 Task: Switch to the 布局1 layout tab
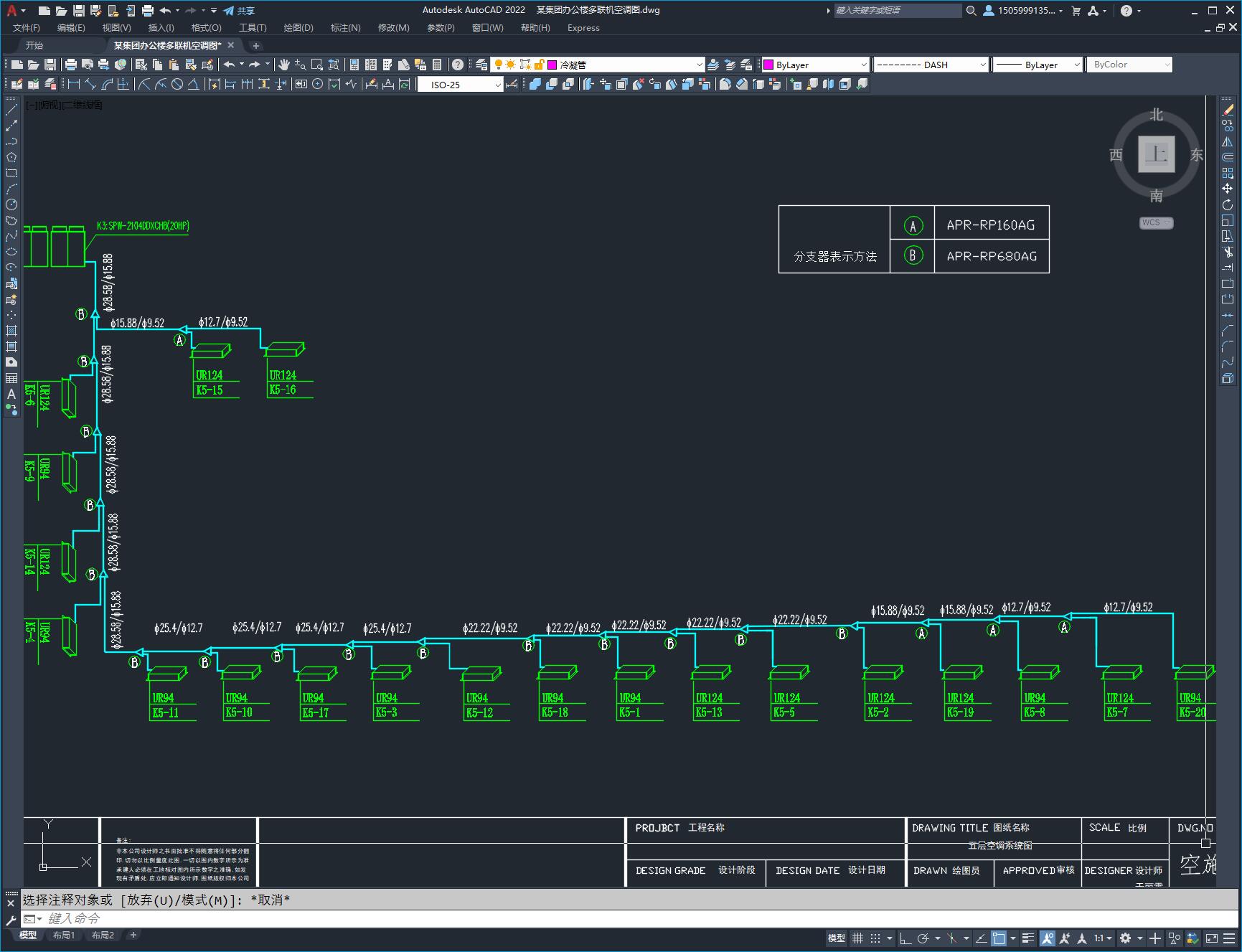tap(63, 935)
